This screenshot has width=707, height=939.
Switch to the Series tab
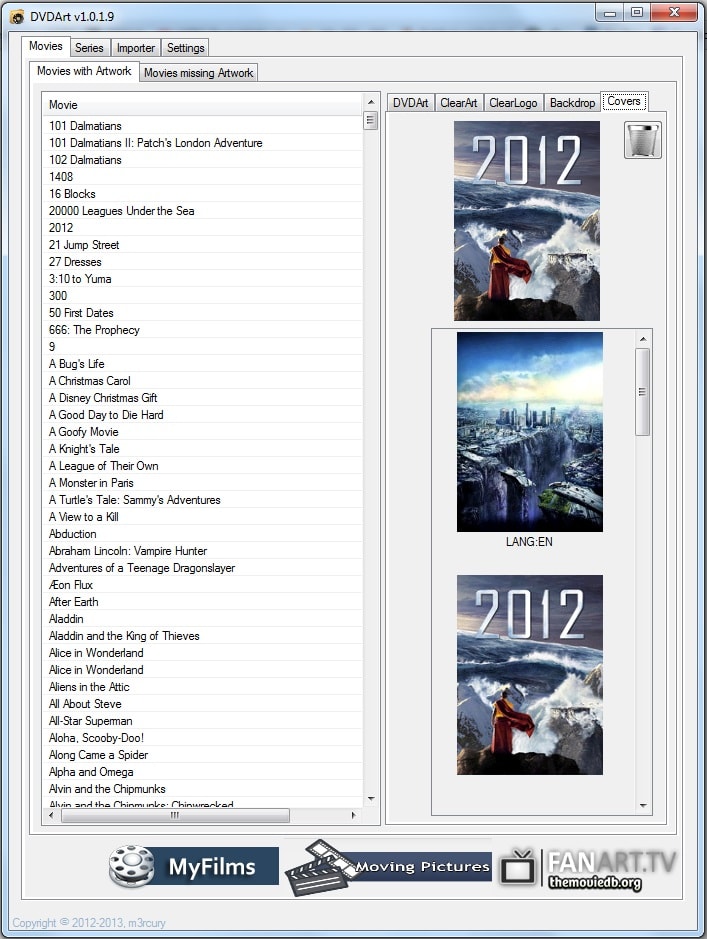click(89, 48)
